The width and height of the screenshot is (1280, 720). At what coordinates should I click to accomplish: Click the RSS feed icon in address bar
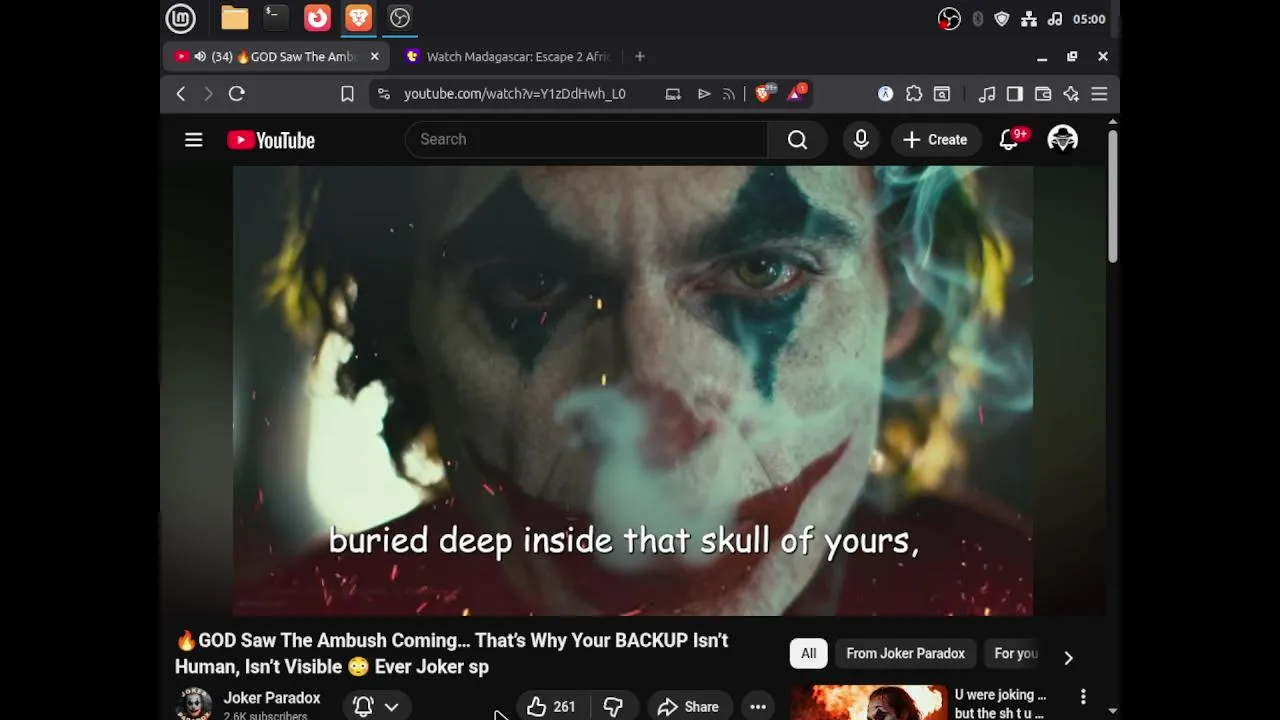click(729, 94)
